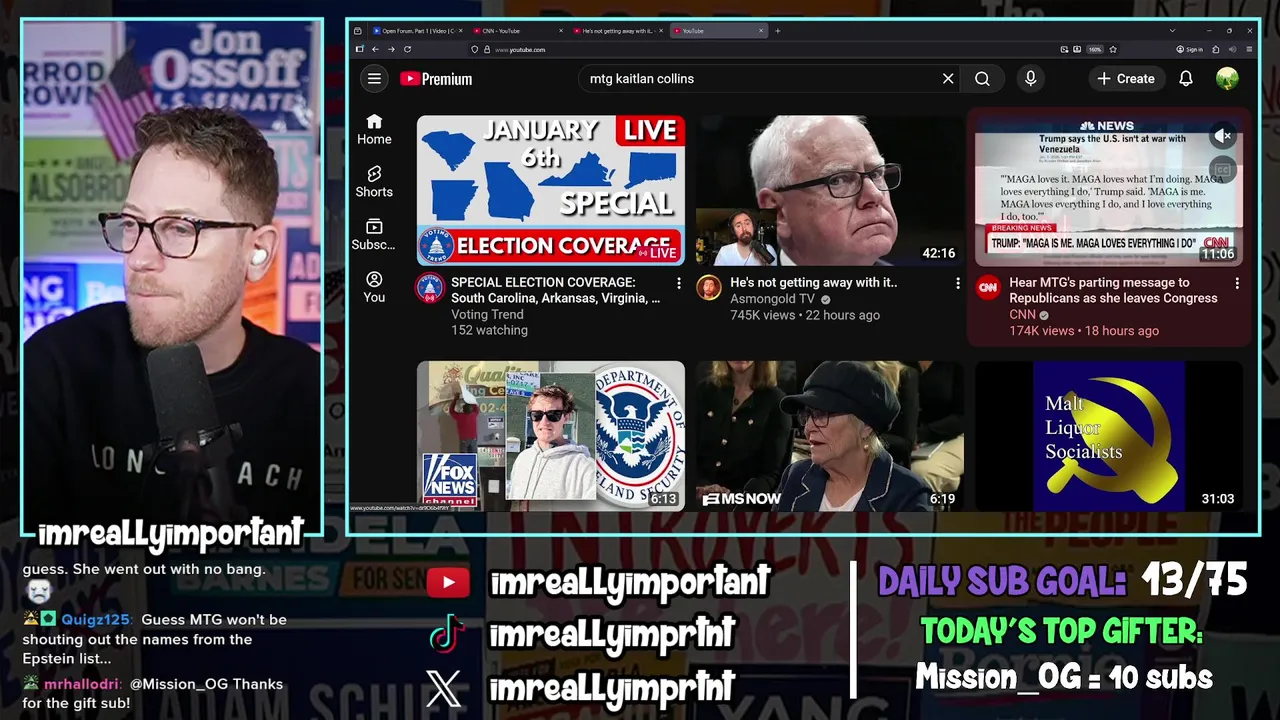
Task: Open more options for CNN MTG video
Action: point(1237,284)
